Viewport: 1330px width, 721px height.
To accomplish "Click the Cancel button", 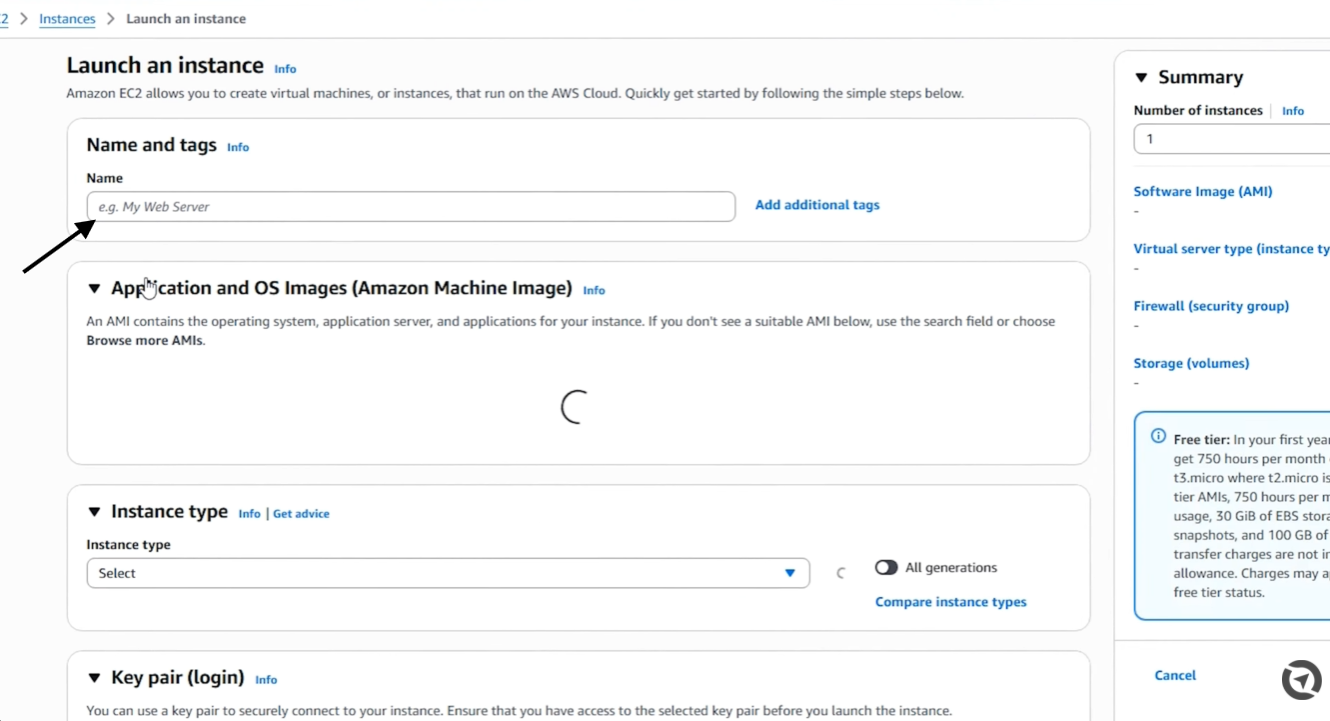I will click(1175, 675).
